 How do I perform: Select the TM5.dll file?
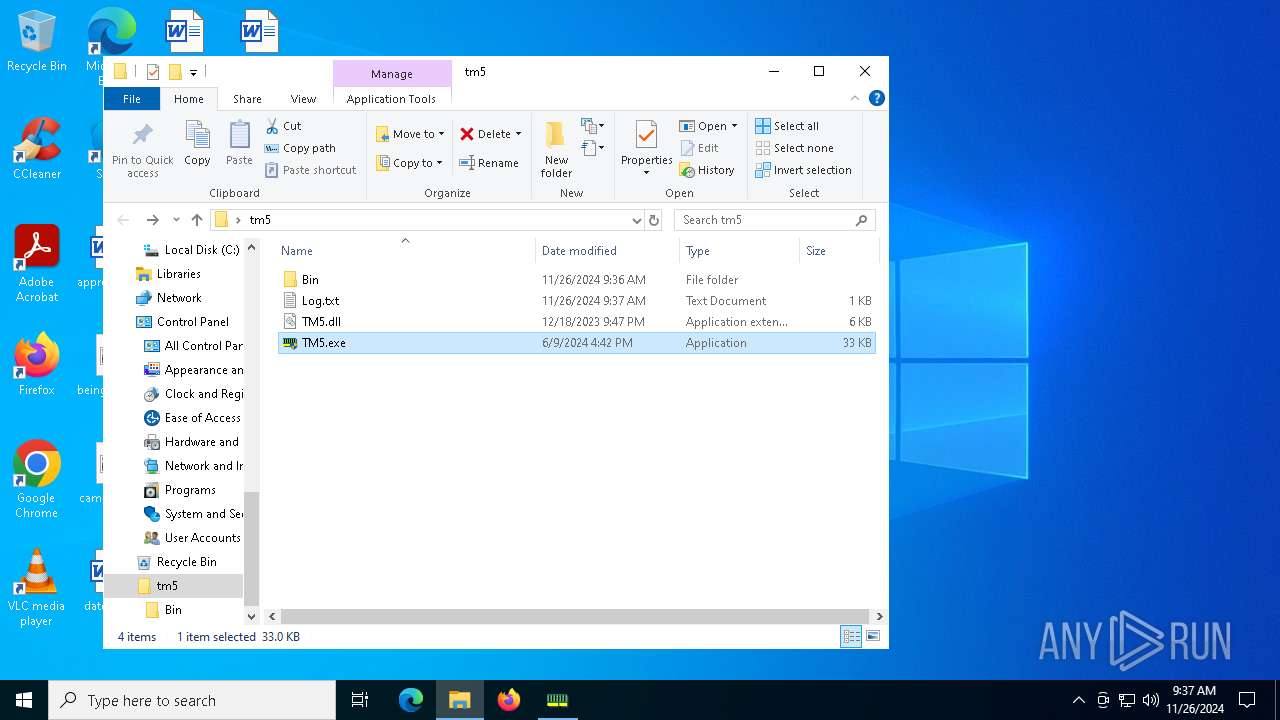576,322
